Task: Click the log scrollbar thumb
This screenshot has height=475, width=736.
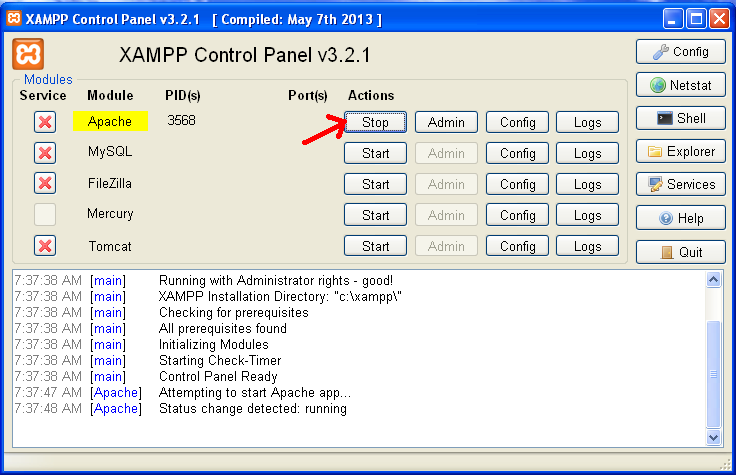Action: tap(713, 374)
